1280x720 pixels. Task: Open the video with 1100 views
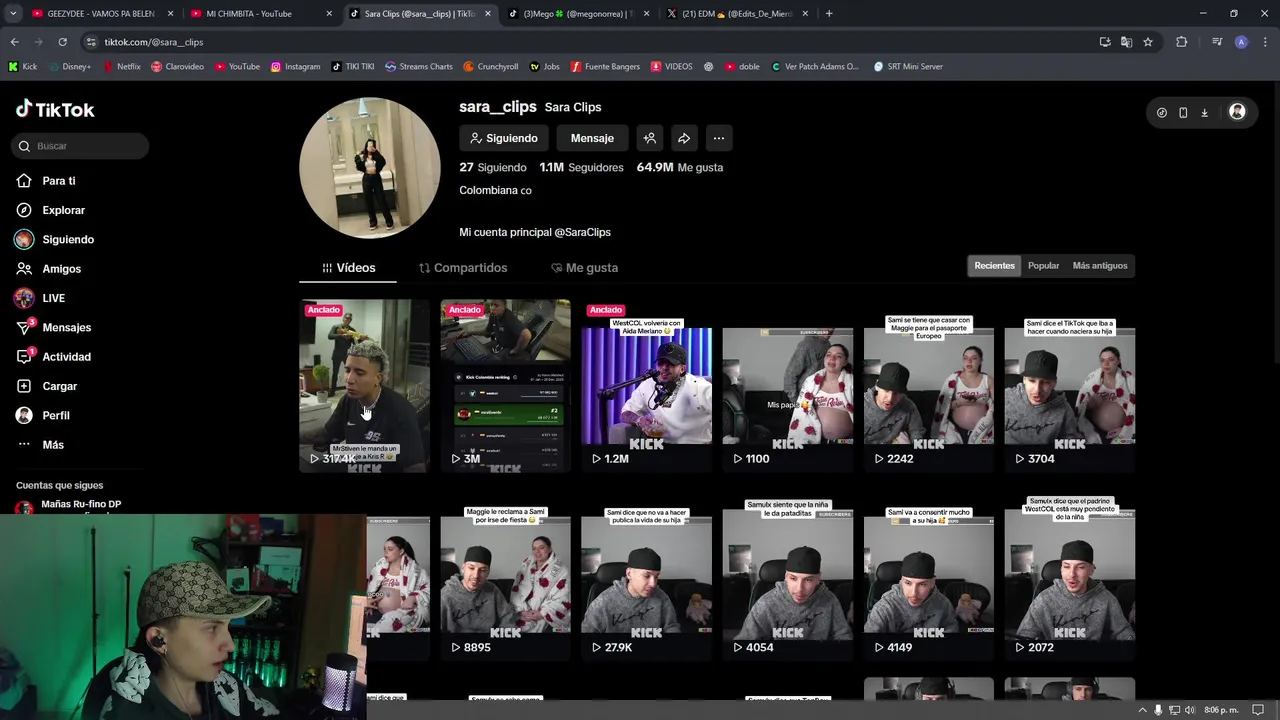(x=787, y=386)
